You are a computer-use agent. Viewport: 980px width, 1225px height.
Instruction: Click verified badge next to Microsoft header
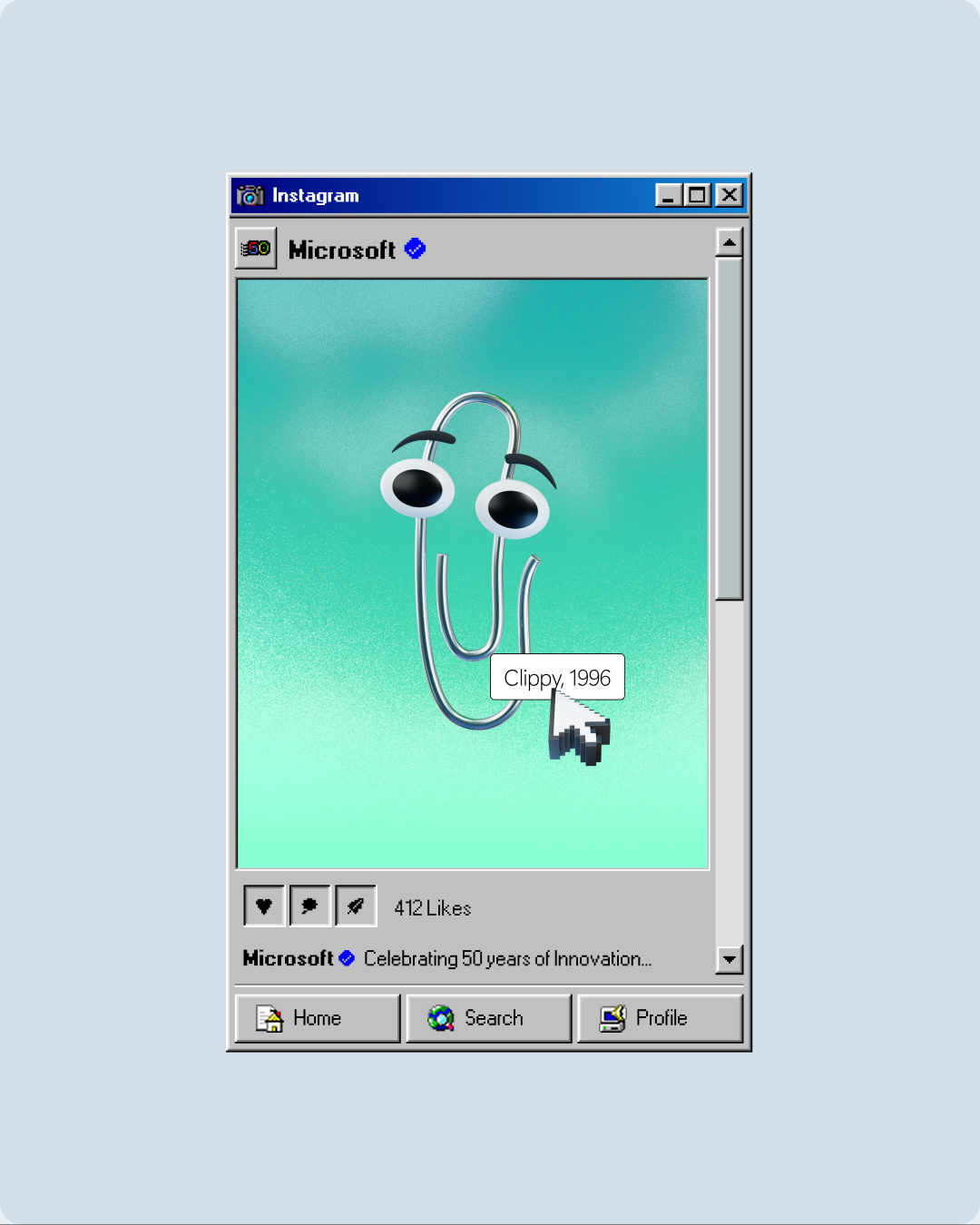point(415,249)
